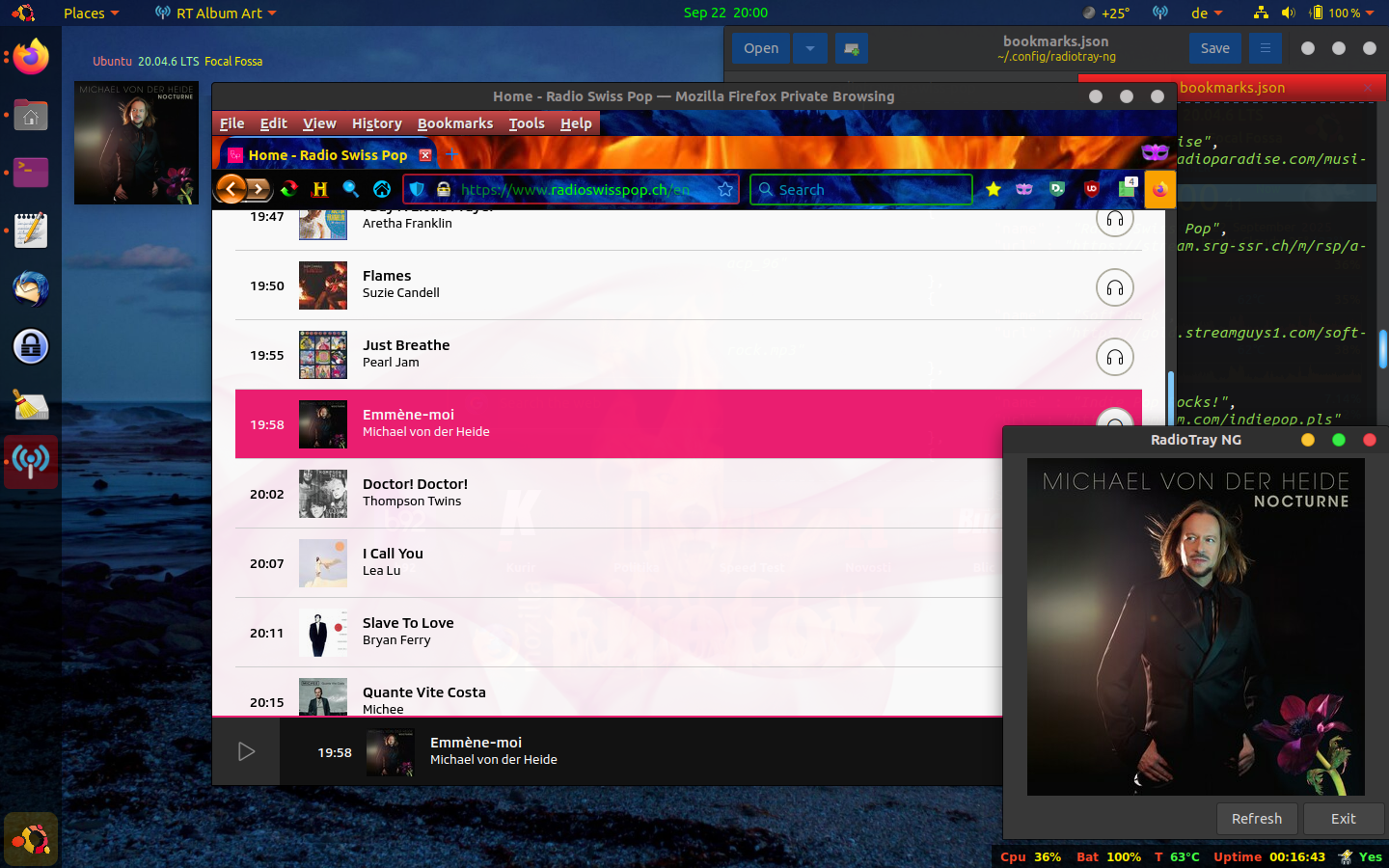Open the battery 100 % system menu

tap(1341, 13)
